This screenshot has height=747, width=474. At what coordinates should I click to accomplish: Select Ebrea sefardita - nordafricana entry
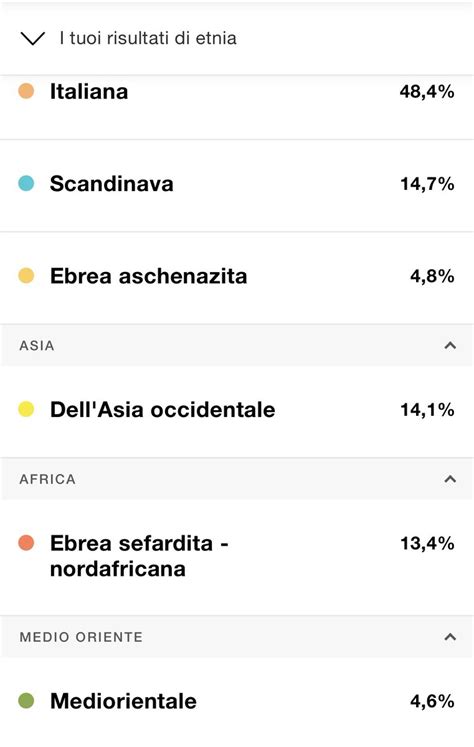[x=237, y=557]
